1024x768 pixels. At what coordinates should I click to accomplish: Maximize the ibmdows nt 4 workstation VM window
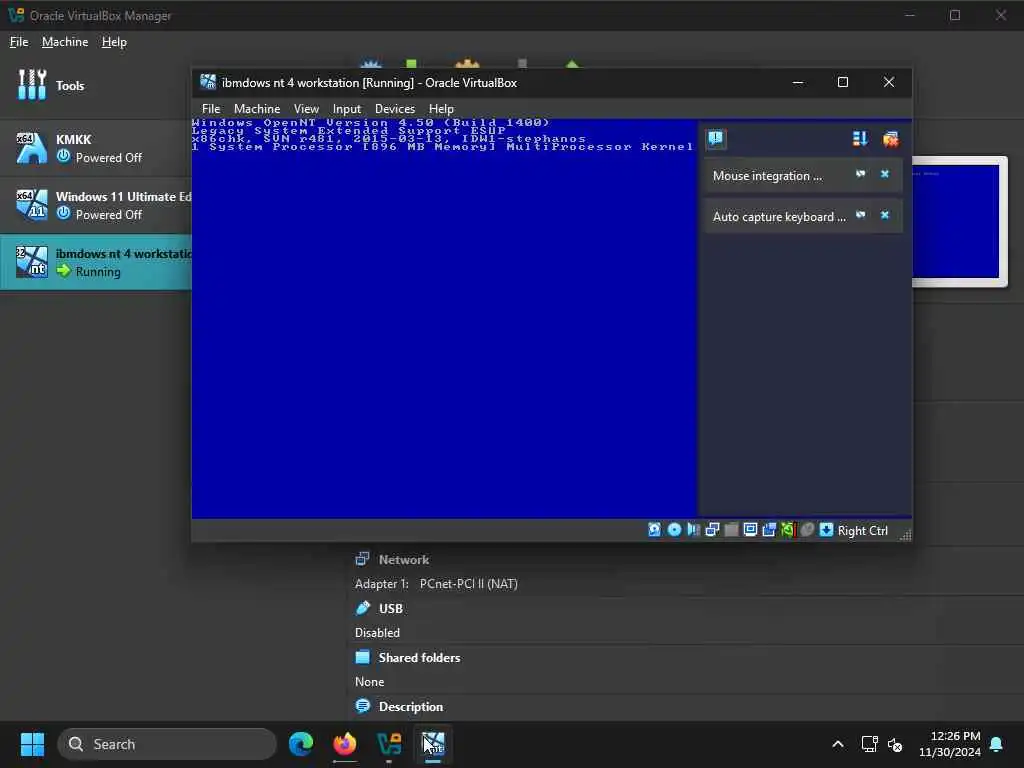(x=843, y=82)
